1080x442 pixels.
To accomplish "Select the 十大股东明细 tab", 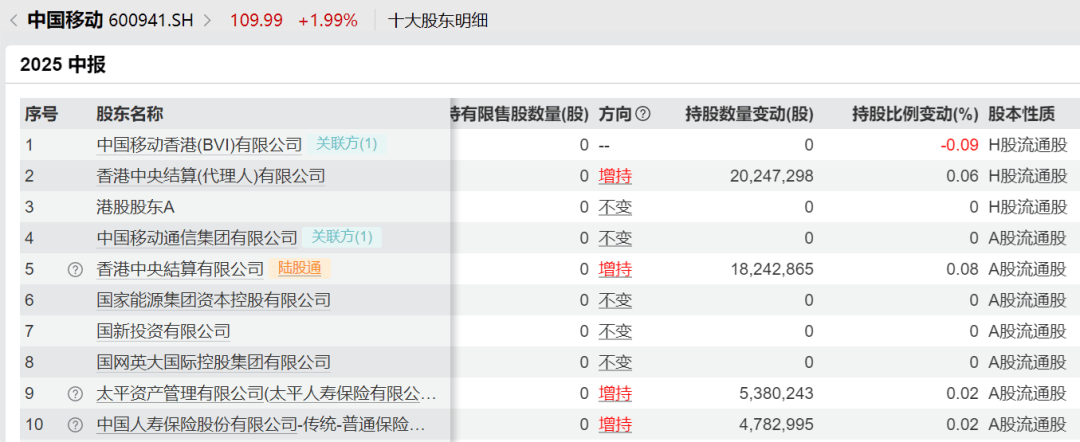I will 438,20.
